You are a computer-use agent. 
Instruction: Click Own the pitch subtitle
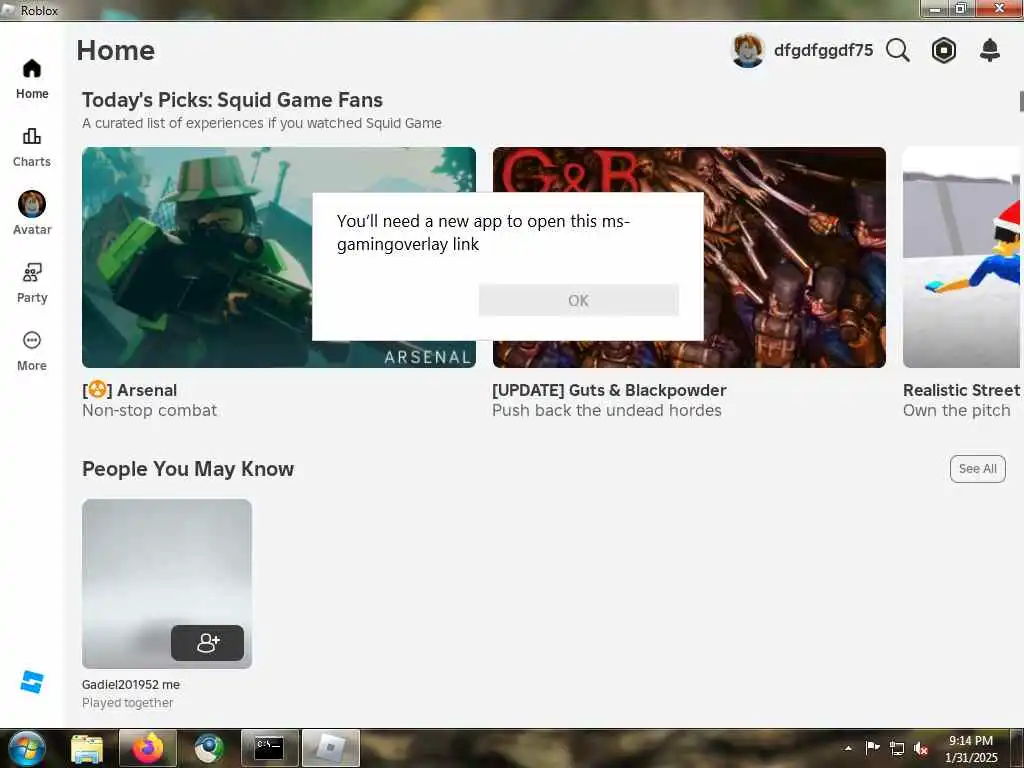(x=957, y=411)
